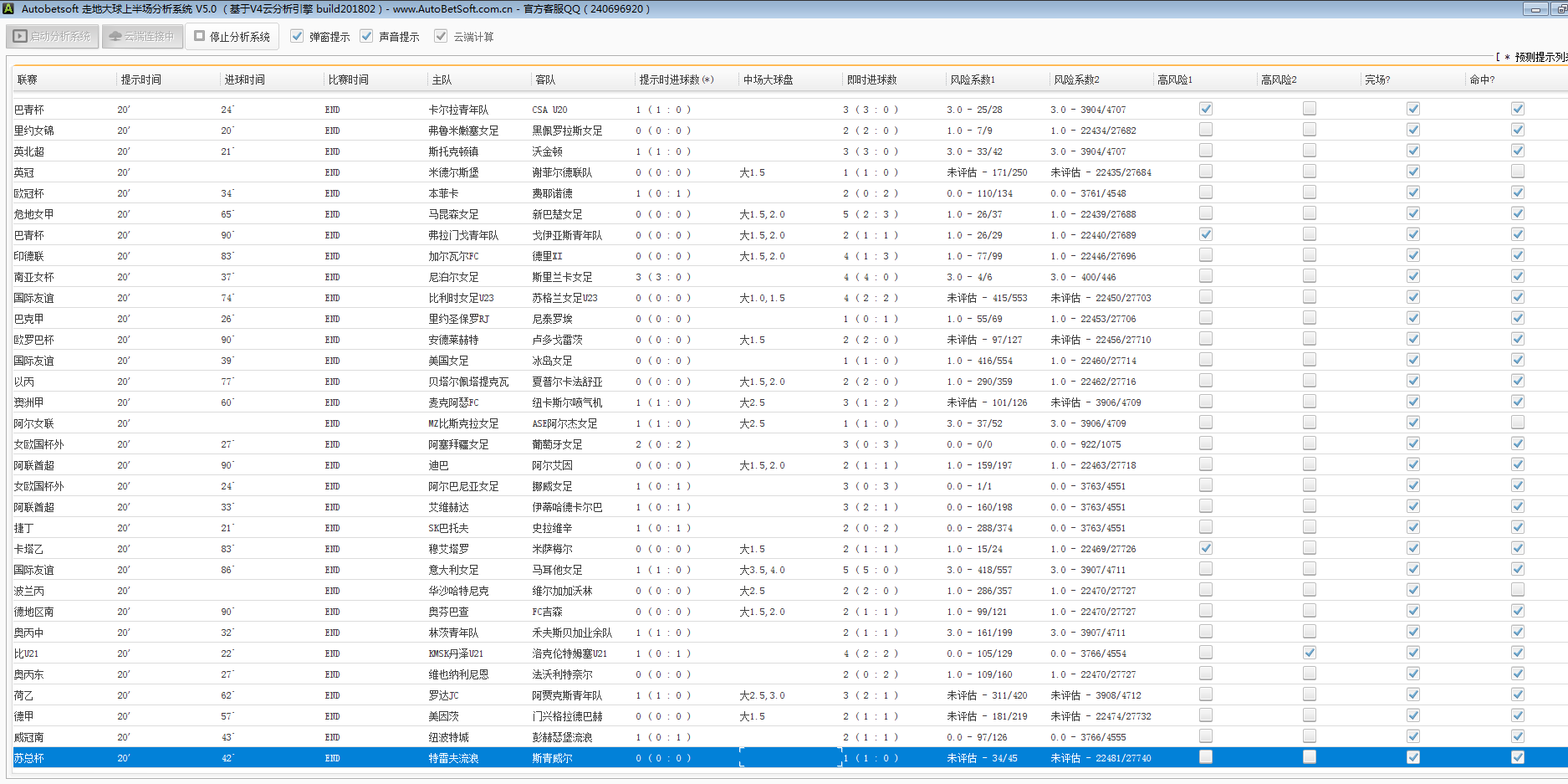
Task: Select the 欧冠杯 本菲卡 match row
Action: 443,193
